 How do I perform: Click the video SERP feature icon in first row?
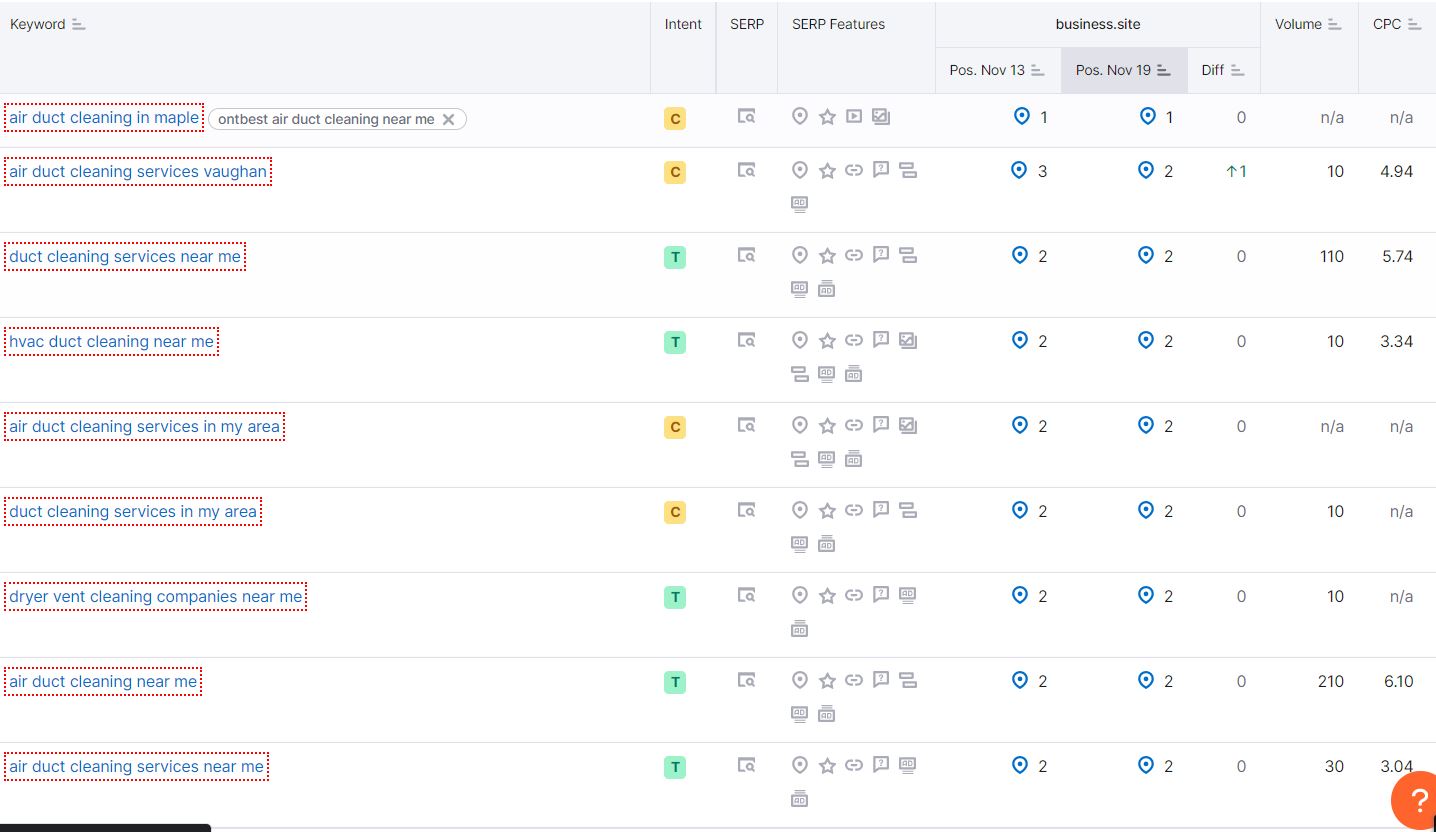[853, 117]
